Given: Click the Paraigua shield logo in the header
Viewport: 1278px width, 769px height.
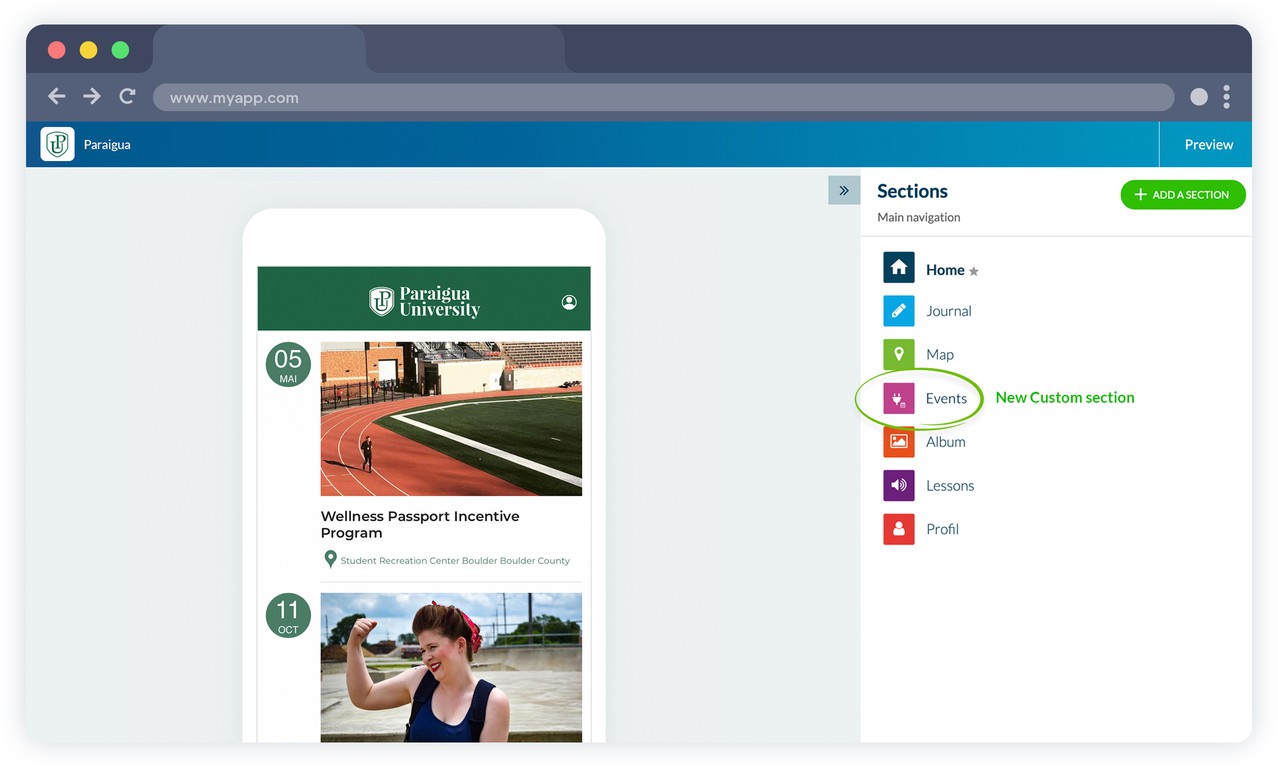Looking at the screenshot, I should (58, 144).
